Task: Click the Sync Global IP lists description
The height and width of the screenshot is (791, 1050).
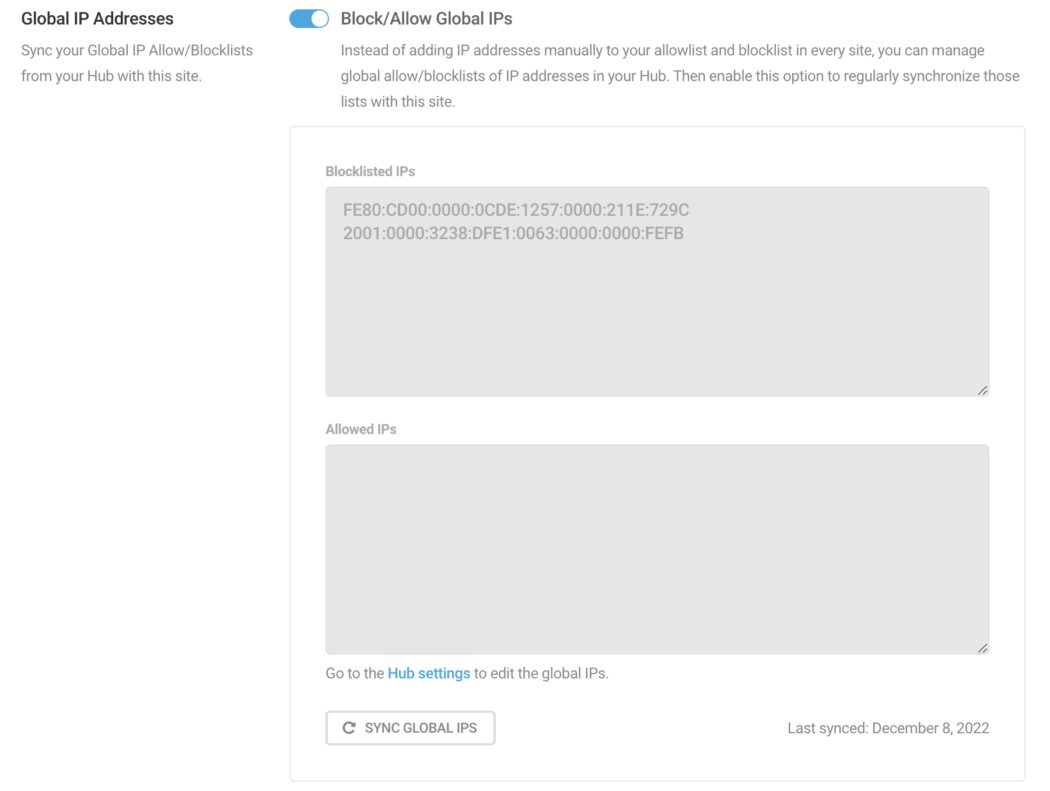Action: (137, 63)
